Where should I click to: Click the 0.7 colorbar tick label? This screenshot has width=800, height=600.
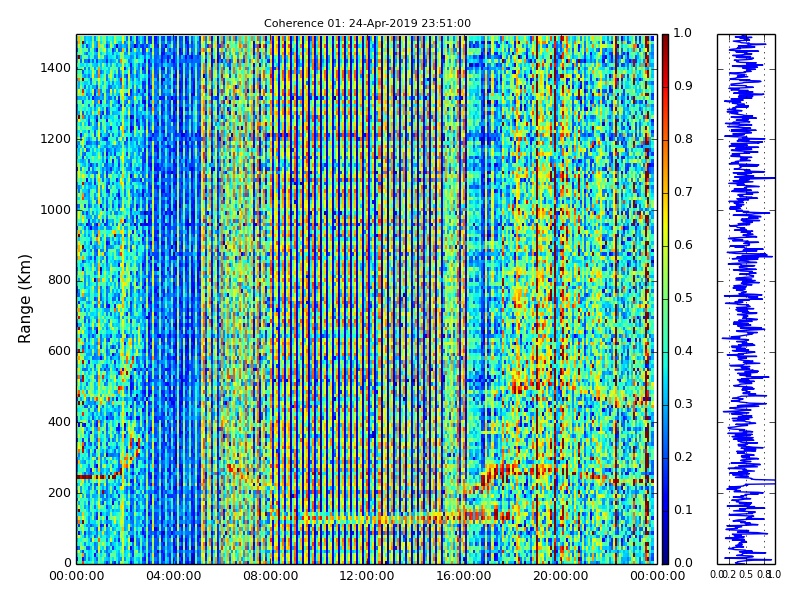click(x=683, y=192)
